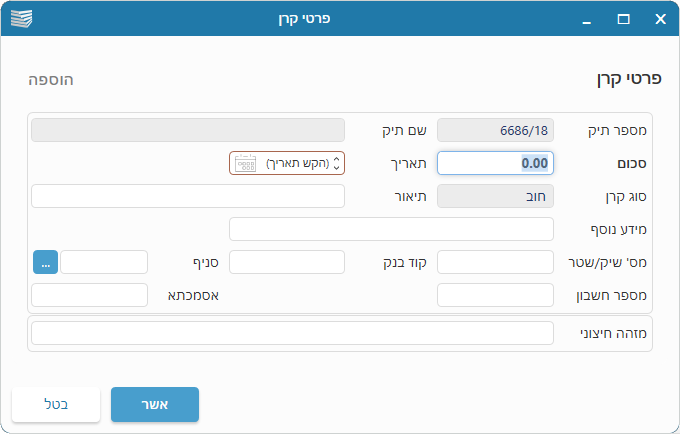Image resolution: width=680 pixels, height=434 pixels.
Task: Focus the קוד בנק field
Action: click(x=287, y=262)
